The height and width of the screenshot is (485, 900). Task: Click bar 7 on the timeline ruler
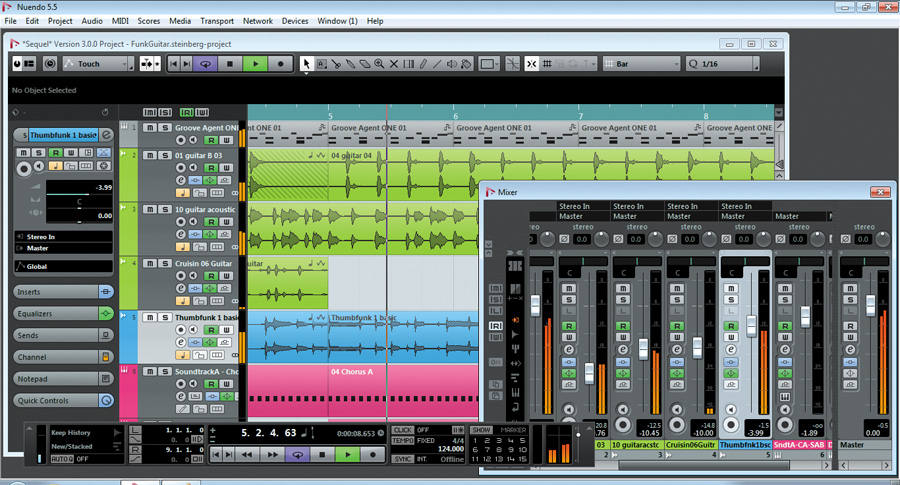tap(580, 115)
